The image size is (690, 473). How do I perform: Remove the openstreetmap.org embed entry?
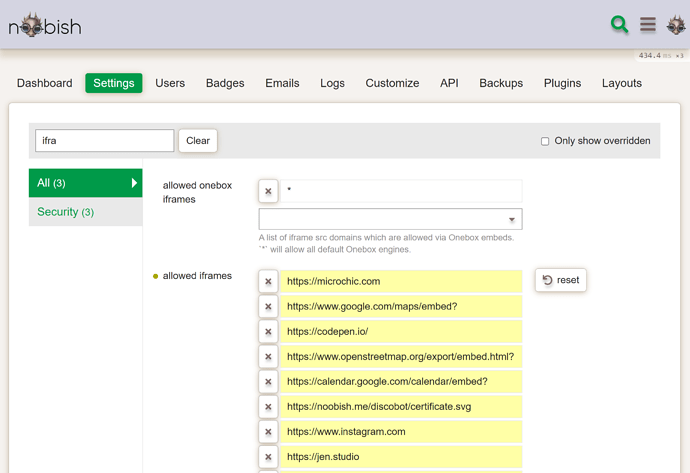pos(268,356)
